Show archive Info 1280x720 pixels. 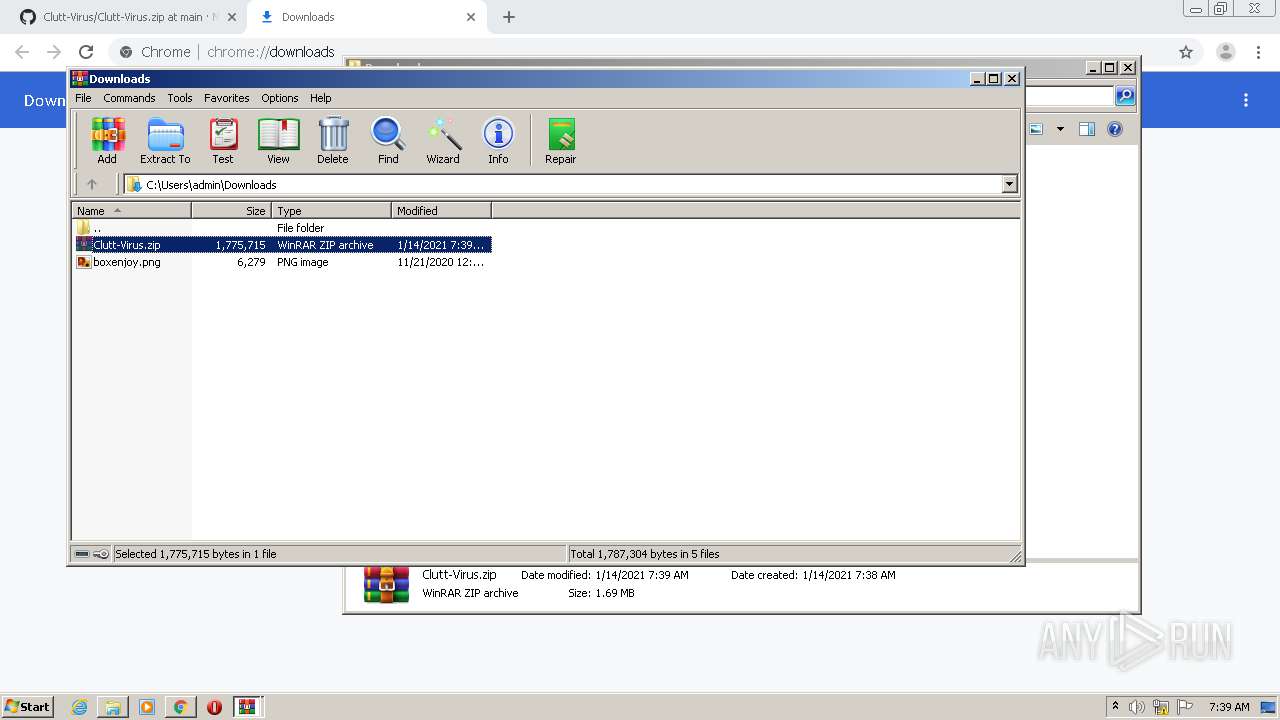point(498,141)
